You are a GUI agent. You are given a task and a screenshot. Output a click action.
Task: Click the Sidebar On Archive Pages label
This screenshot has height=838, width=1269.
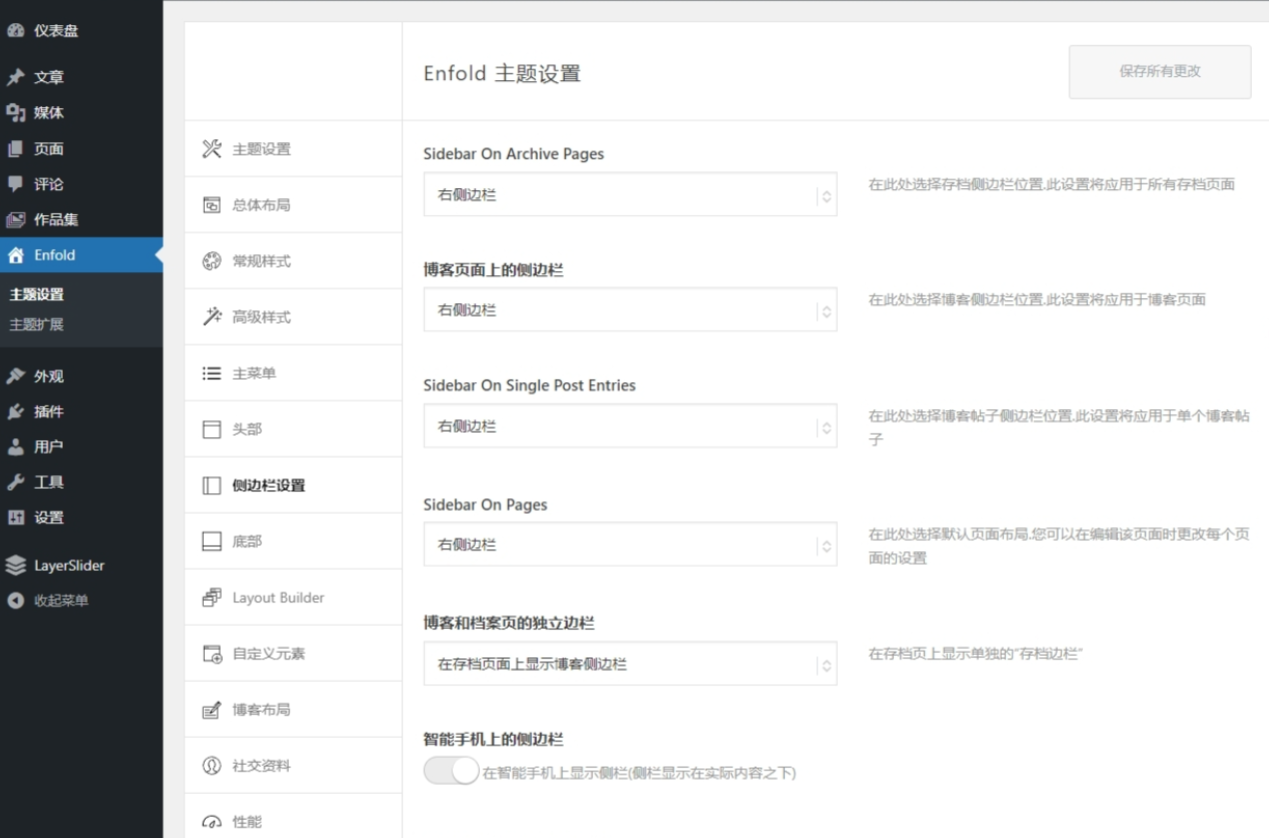pos(514,154)
